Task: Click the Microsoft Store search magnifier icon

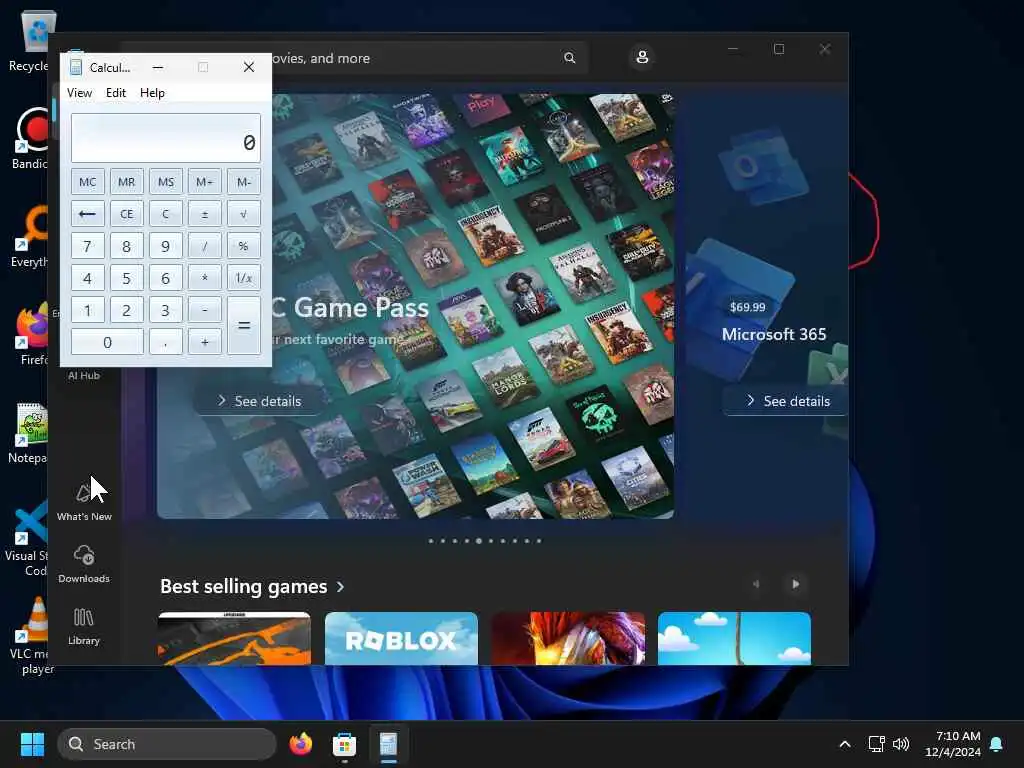Action: 569,58
